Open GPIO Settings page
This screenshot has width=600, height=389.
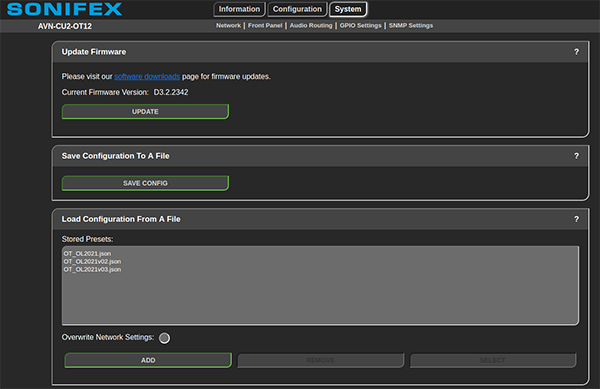pos(360,26)
